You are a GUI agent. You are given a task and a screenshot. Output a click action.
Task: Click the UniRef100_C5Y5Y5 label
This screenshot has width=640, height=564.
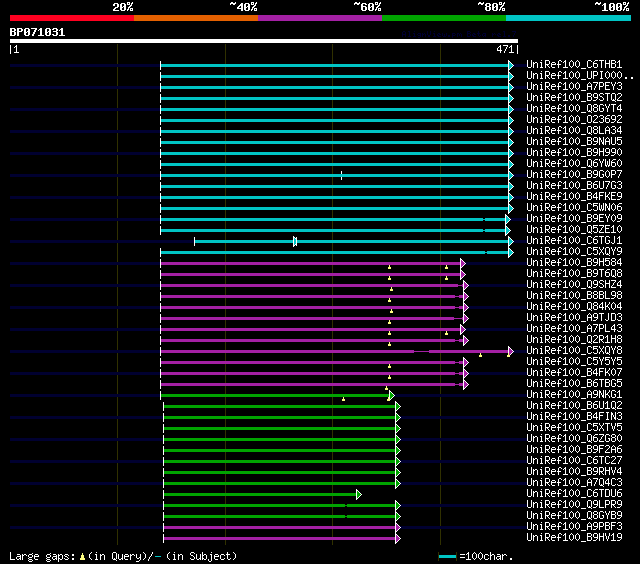pyautogui.click(x=574, y=362)
